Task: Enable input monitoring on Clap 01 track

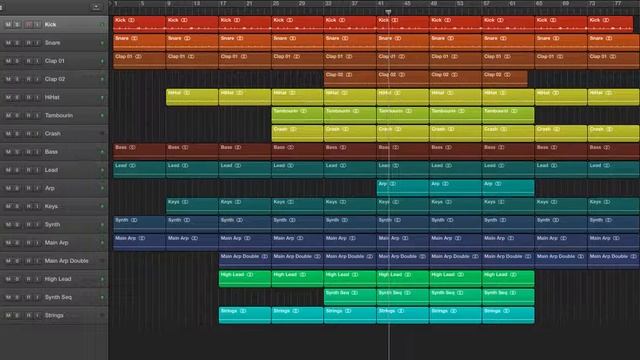Action: tap(37, 61)
